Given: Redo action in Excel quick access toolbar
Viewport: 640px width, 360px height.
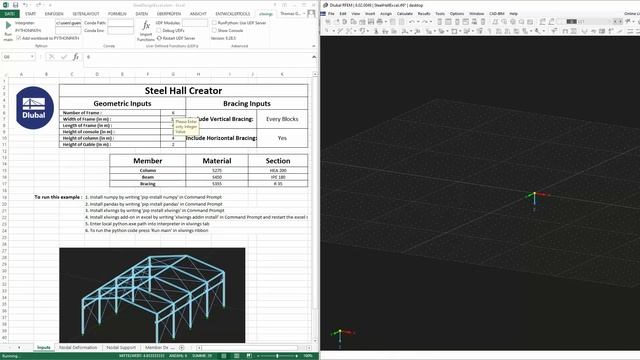Looking at the screenshot, I should coord(38,5).
